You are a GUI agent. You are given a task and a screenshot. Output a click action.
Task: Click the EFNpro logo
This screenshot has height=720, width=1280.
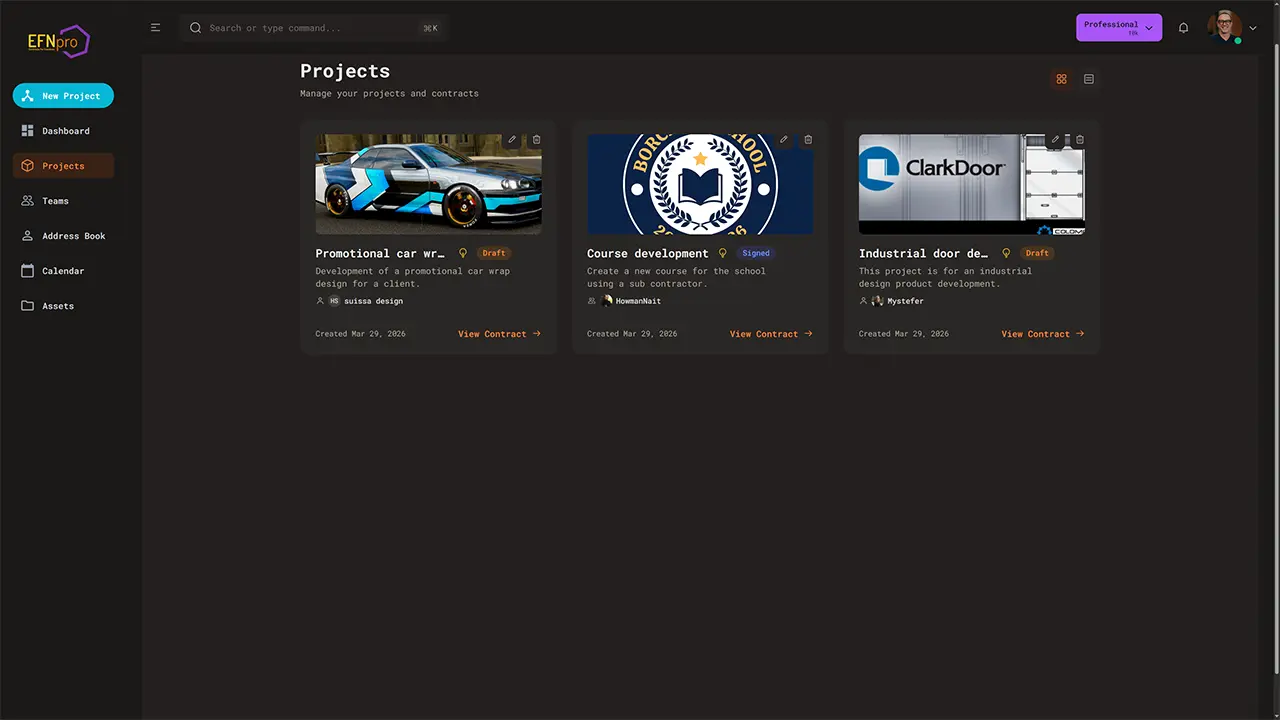pos(59,42)
